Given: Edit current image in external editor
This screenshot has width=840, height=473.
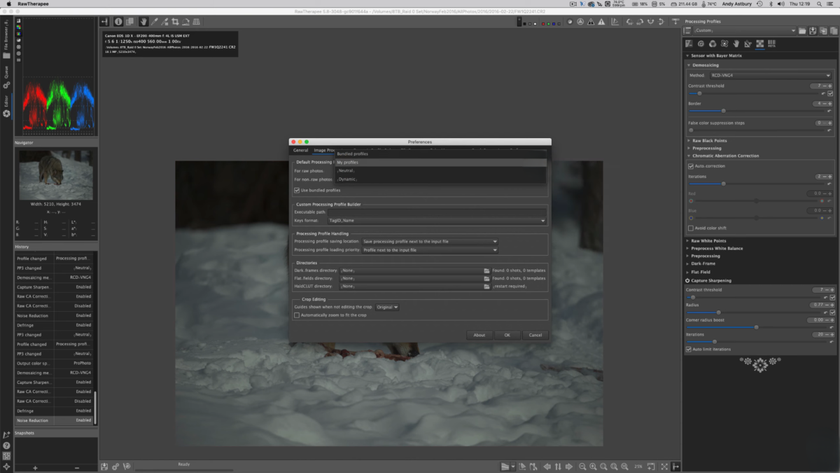Looking at the screenshot, I should pos(127,467).
